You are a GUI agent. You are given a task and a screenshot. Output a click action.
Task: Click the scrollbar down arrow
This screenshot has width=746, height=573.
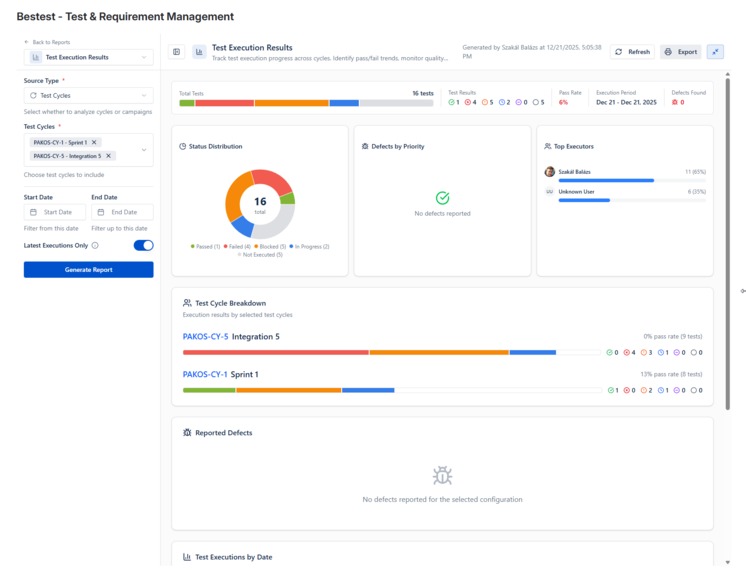[x=727, y=563]
